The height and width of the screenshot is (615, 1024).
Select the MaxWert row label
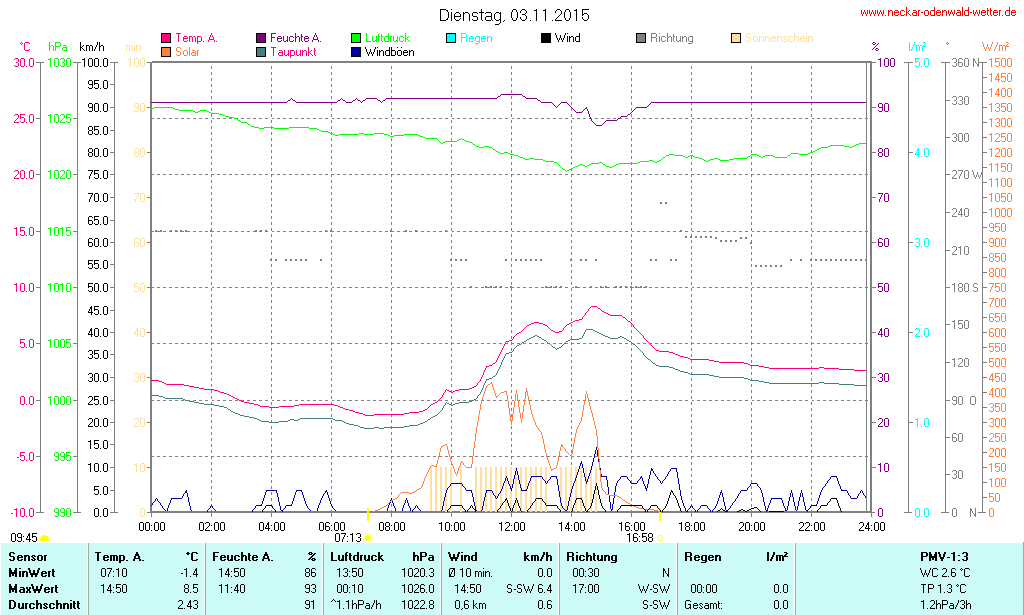(32, 588)
